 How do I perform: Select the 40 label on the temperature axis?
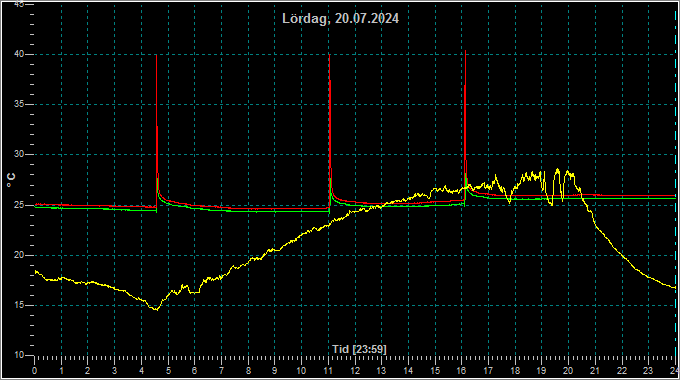point(19,54)
